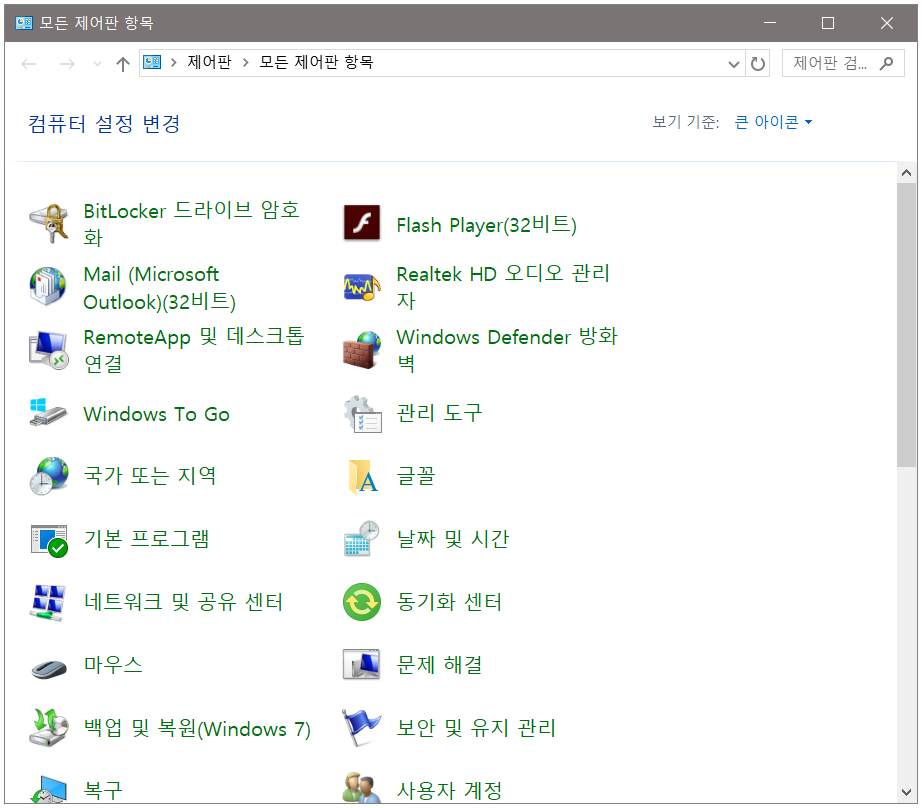Open Windows Defender 방화벽

[507, 350]
